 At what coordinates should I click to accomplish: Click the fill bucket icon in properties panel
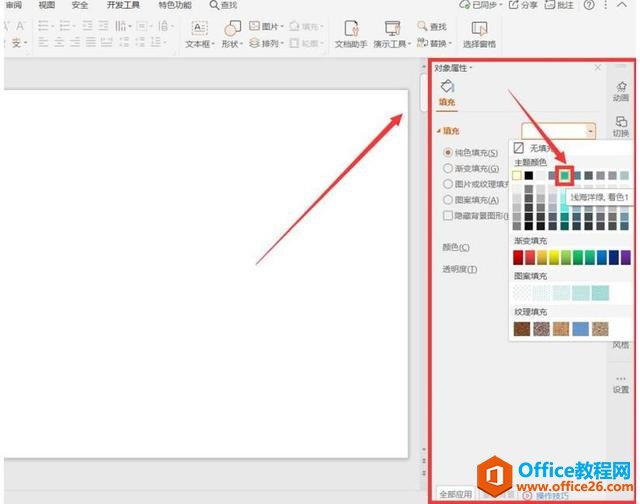(447, 86)
